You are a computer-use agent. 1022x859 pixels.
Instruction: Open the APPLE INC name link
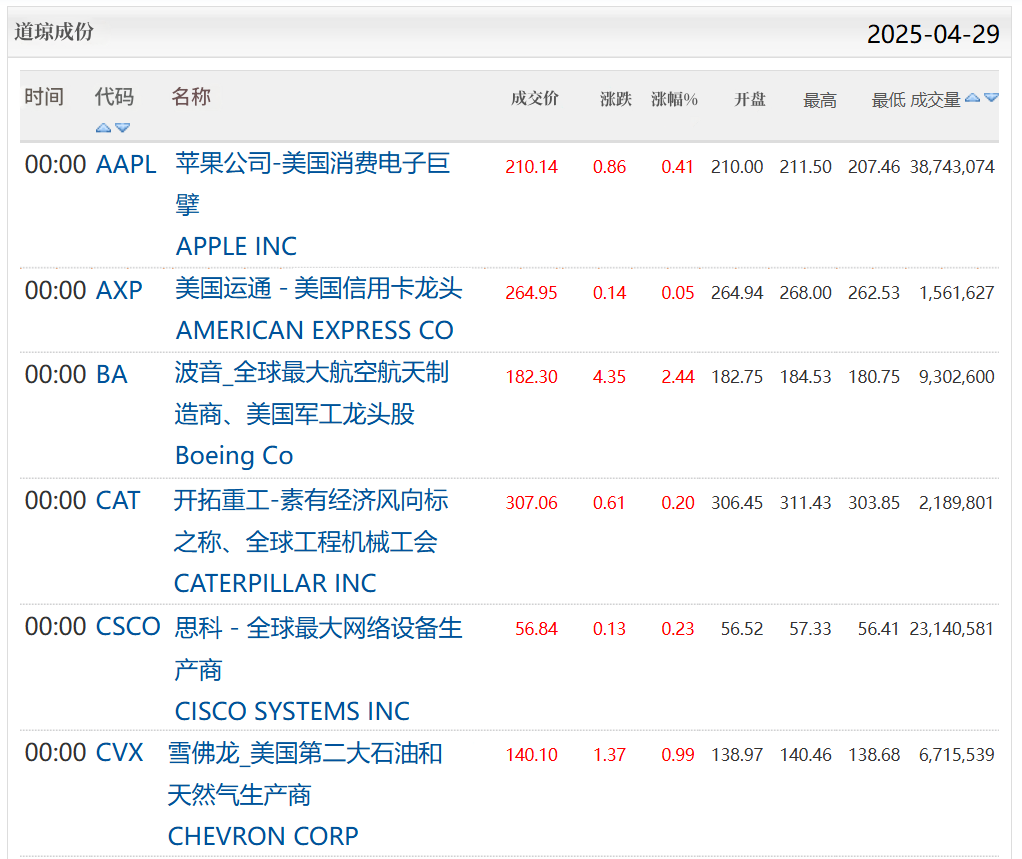point(236,246)
